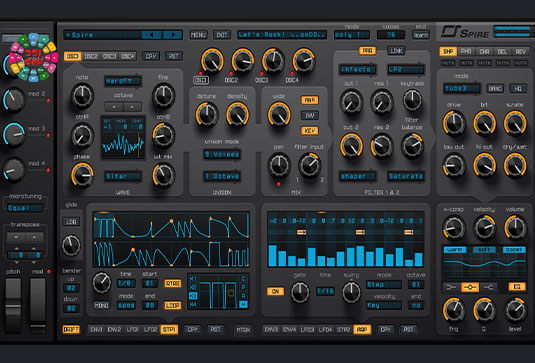Image resolution: width=535 pixels, height=363 pixels.
Task: Toggle the DRIFT button
Action: 71,329
